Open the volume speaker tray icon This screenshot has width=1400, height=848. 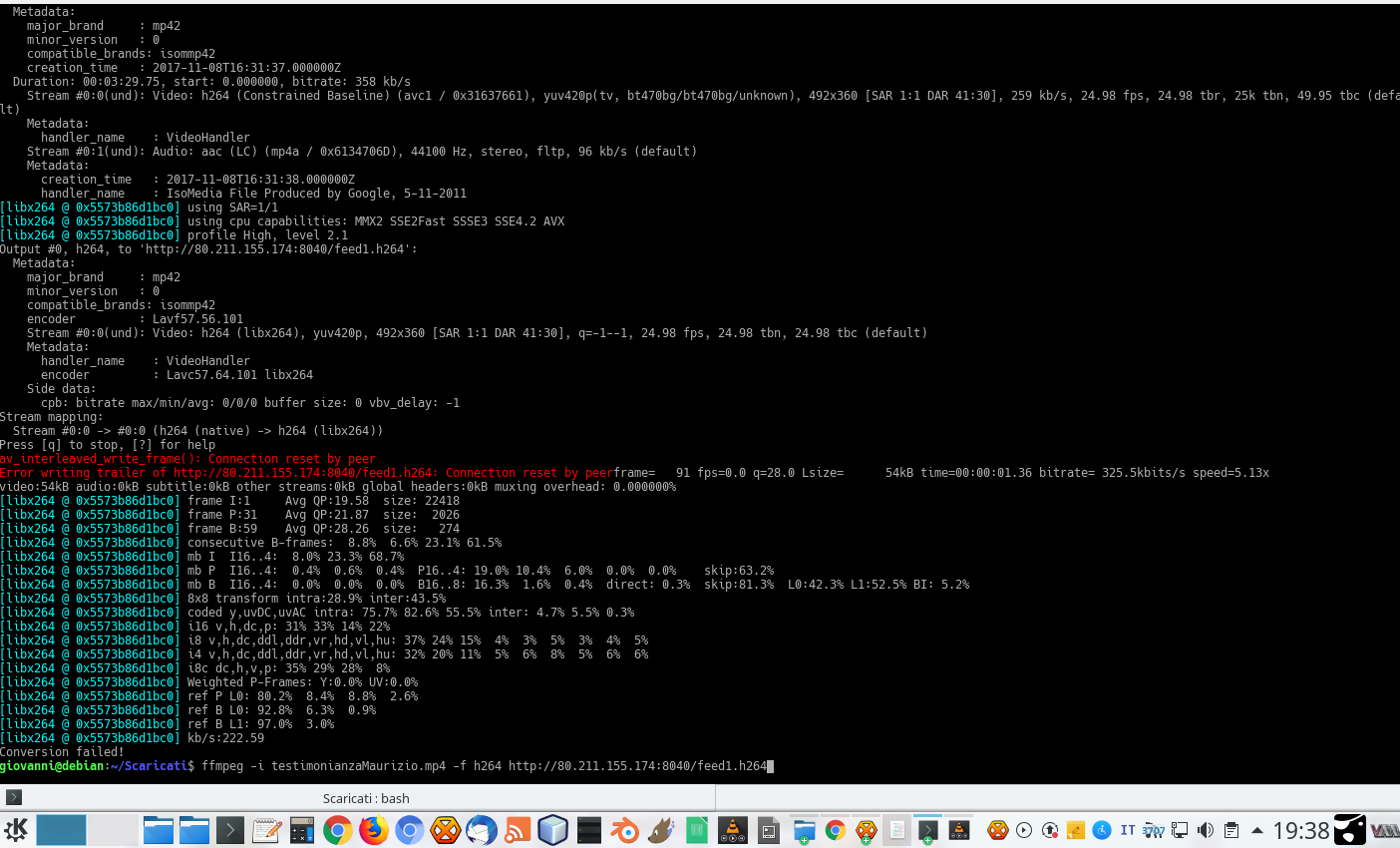click(x=1206, y=830)
